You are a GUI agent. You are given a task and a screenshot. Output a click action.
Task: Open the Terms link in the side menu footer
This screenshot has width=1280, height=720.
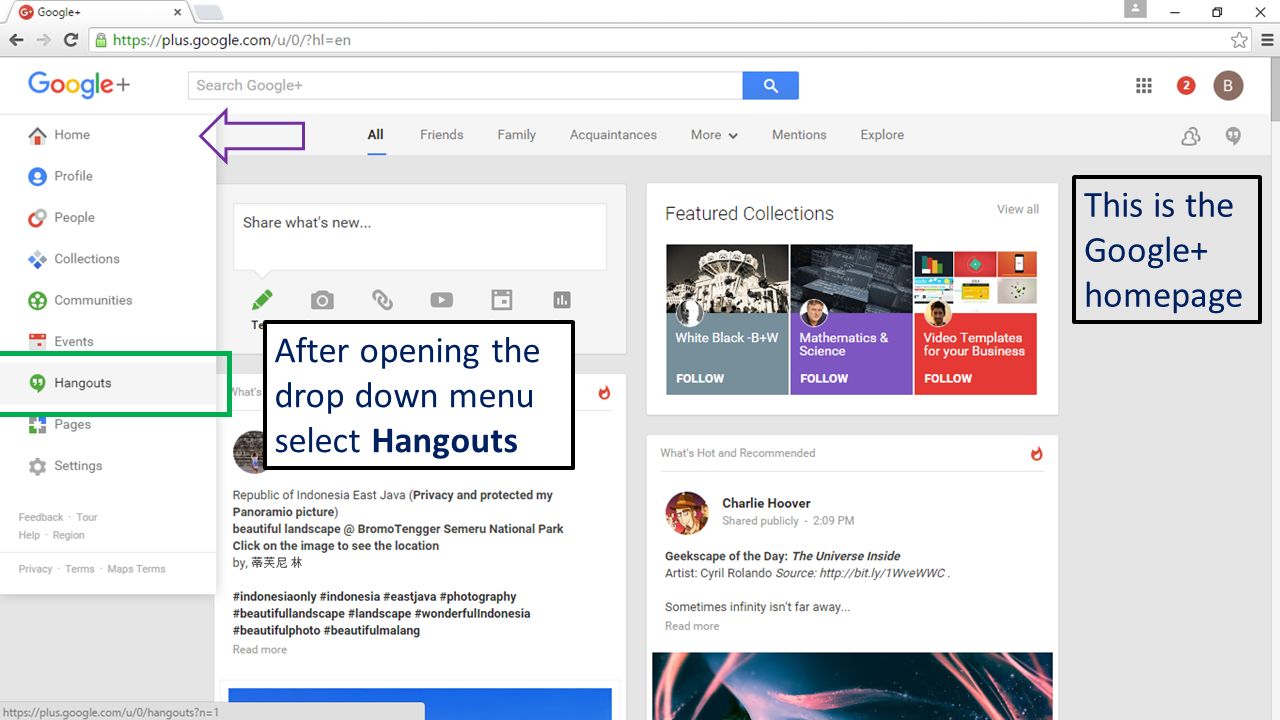(80, 569)
